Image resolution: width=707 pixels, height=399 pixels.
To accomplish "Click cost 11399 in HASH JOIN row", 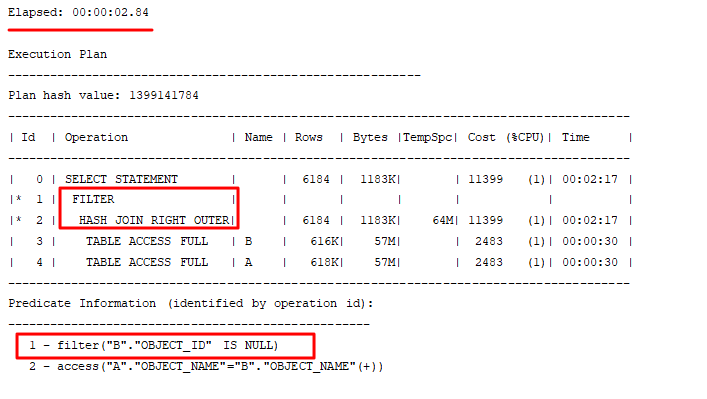I will coord(485,220).
